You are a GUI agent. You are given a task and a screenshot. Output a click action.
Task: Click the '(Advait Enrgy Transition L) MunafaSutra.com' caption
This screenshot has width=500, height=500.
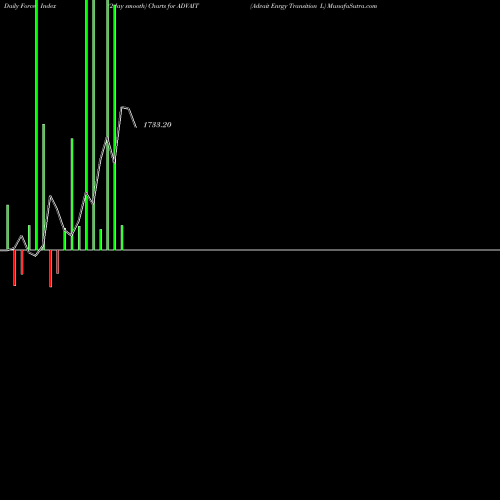tap(314, 6)
